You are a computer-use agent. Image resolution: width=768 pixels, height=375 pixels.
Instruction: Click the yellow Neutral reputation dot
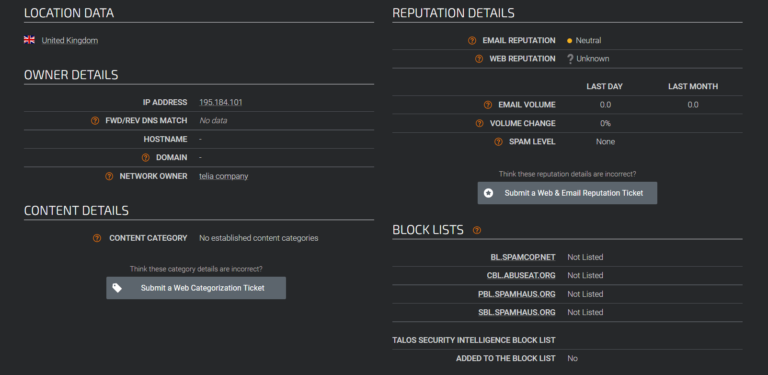coord(570,41)
